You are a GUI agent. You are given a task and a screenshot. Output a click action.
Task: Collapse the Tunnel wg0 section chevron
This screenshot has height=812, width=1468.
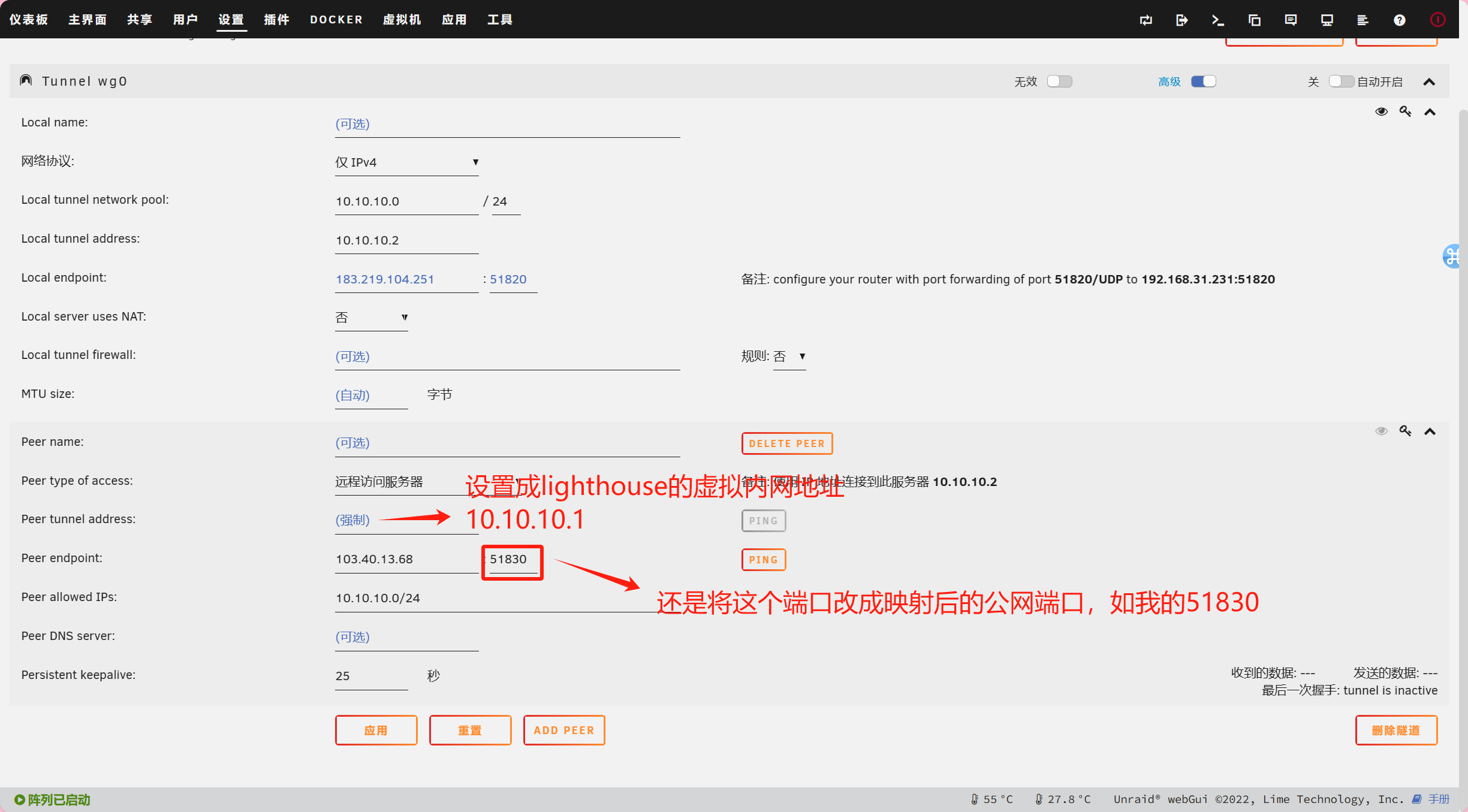pos(1429,82)
